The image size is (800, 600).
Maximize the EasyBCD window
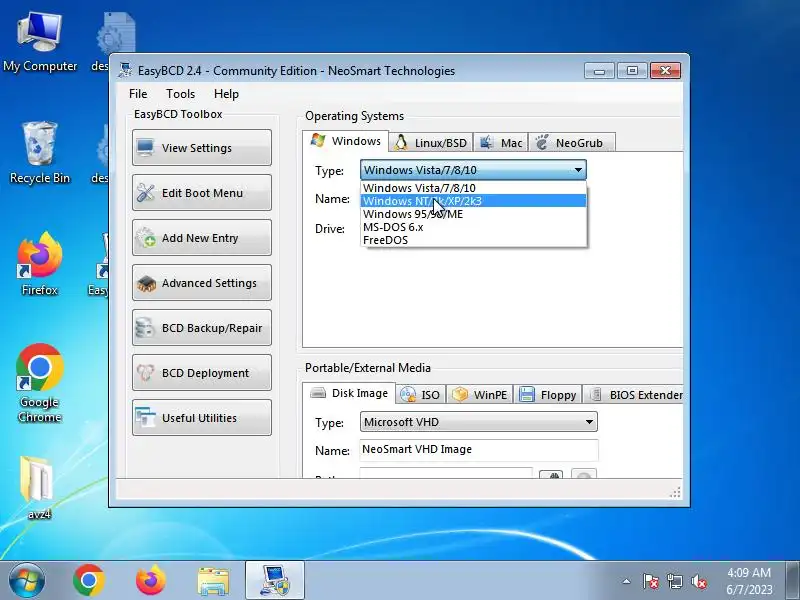tap(632, 70)
